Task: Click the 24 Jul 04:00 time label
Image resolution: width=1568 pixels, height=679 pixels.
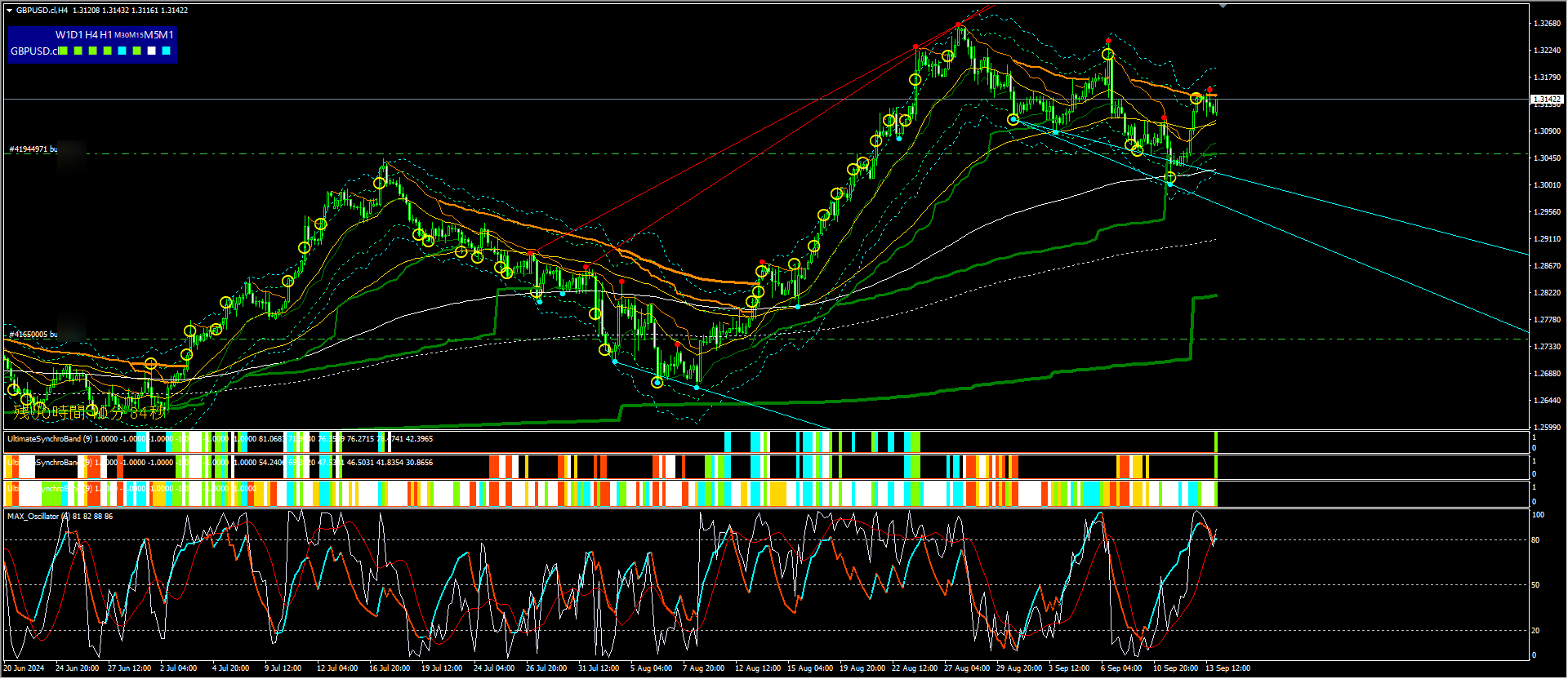Action: 494,668
